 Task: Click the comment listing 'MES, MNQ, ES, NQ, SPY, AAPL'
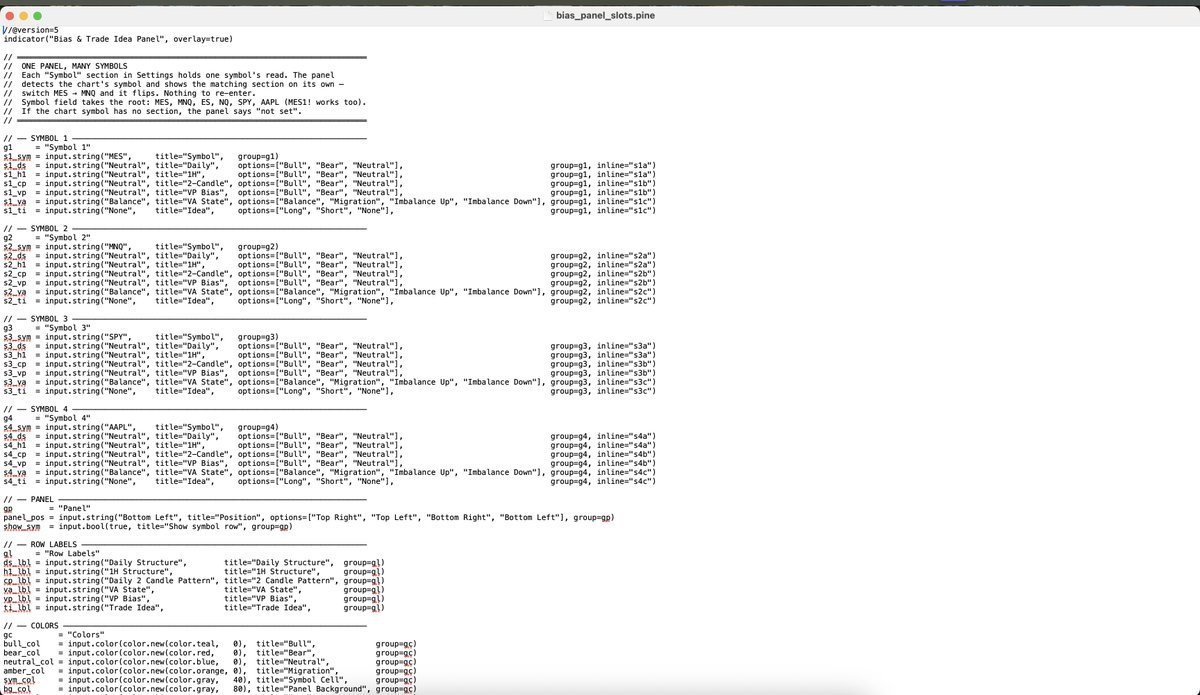(x=193, y=102)
